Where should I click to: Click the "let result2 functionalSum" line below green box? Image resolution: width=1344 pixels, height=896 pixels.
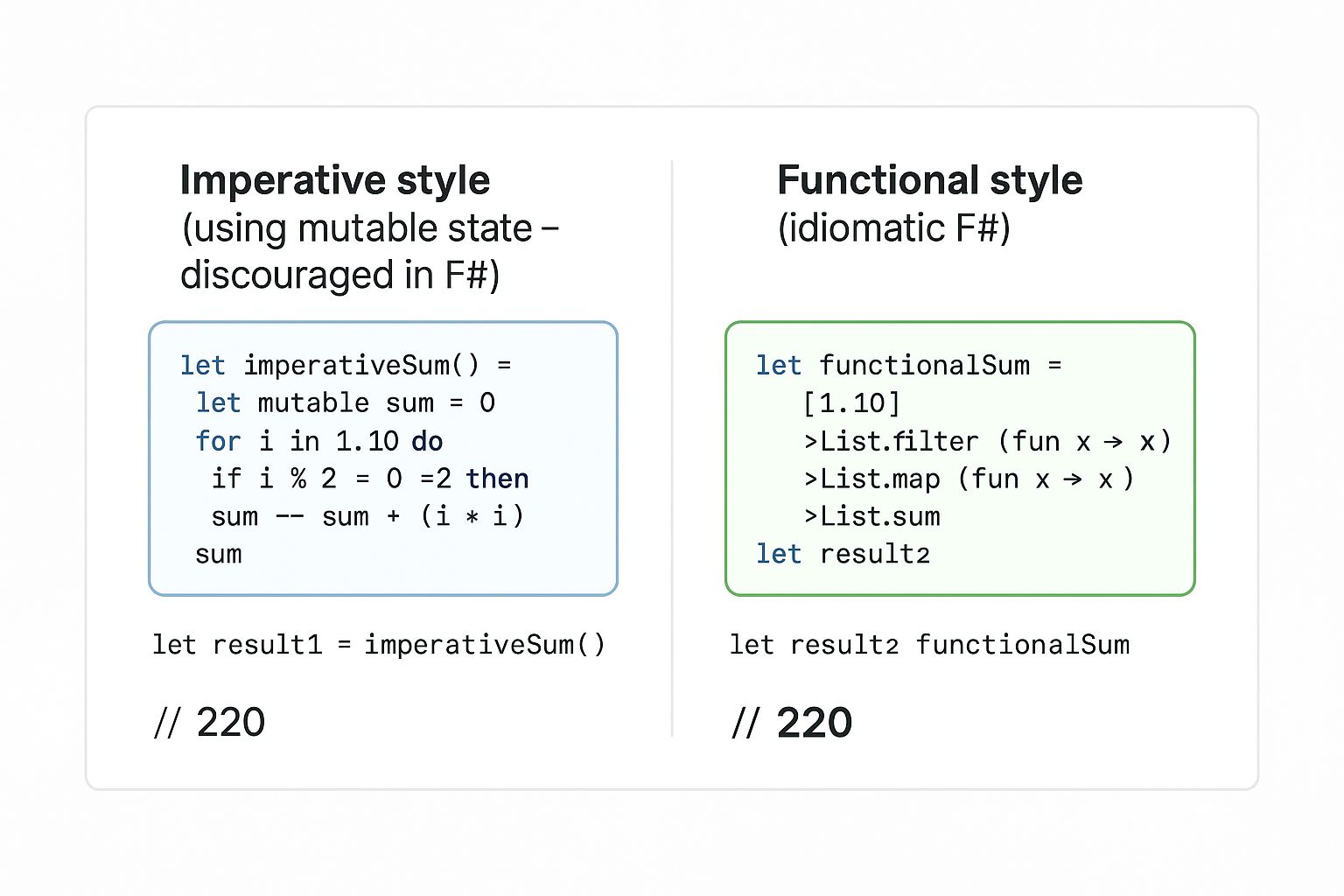[929, 645]
